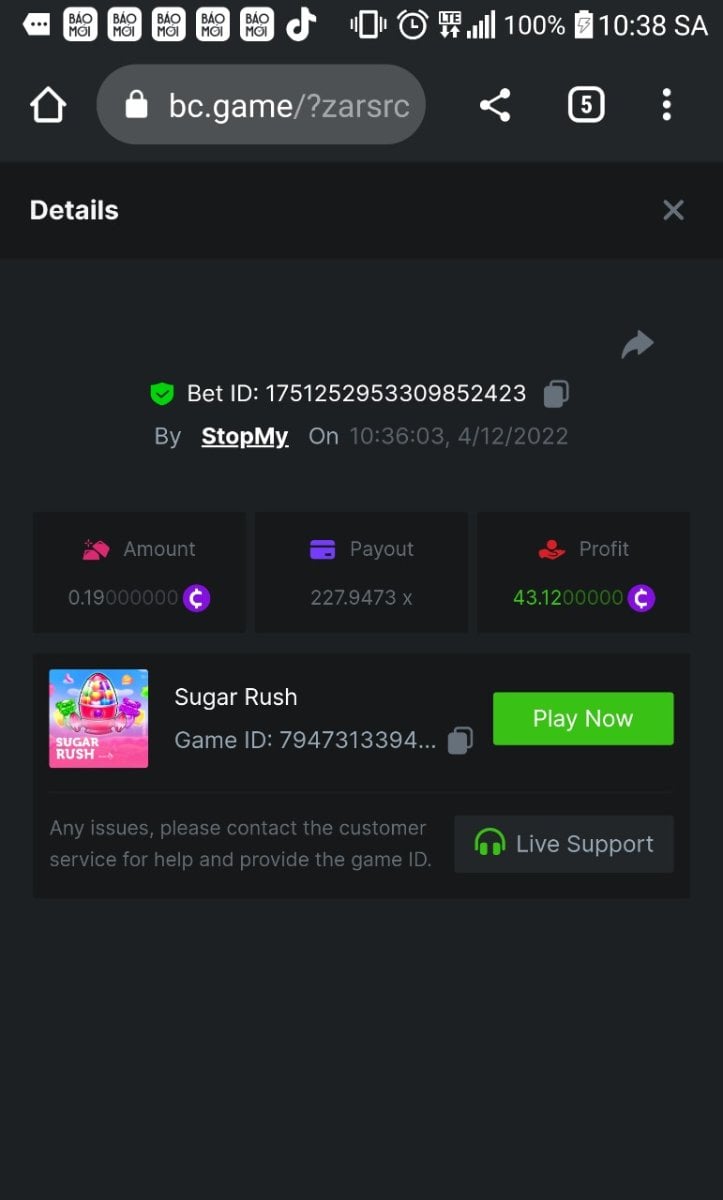This screenshot has width=723, height=1200.
Task: Copy the Bet ID
Action: point(556,394)
